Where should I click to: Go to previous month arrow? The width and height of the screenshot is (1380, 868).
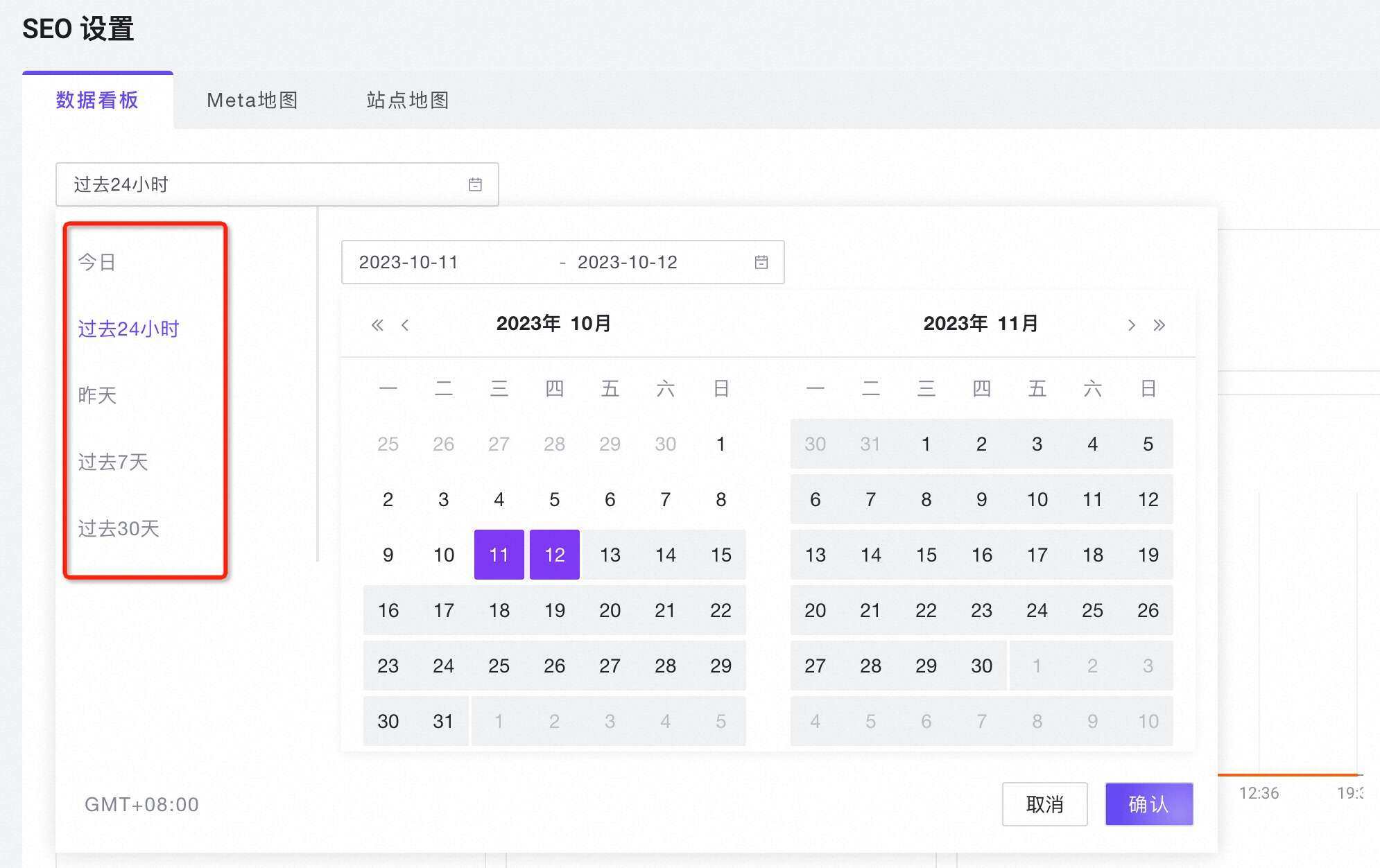405,324
